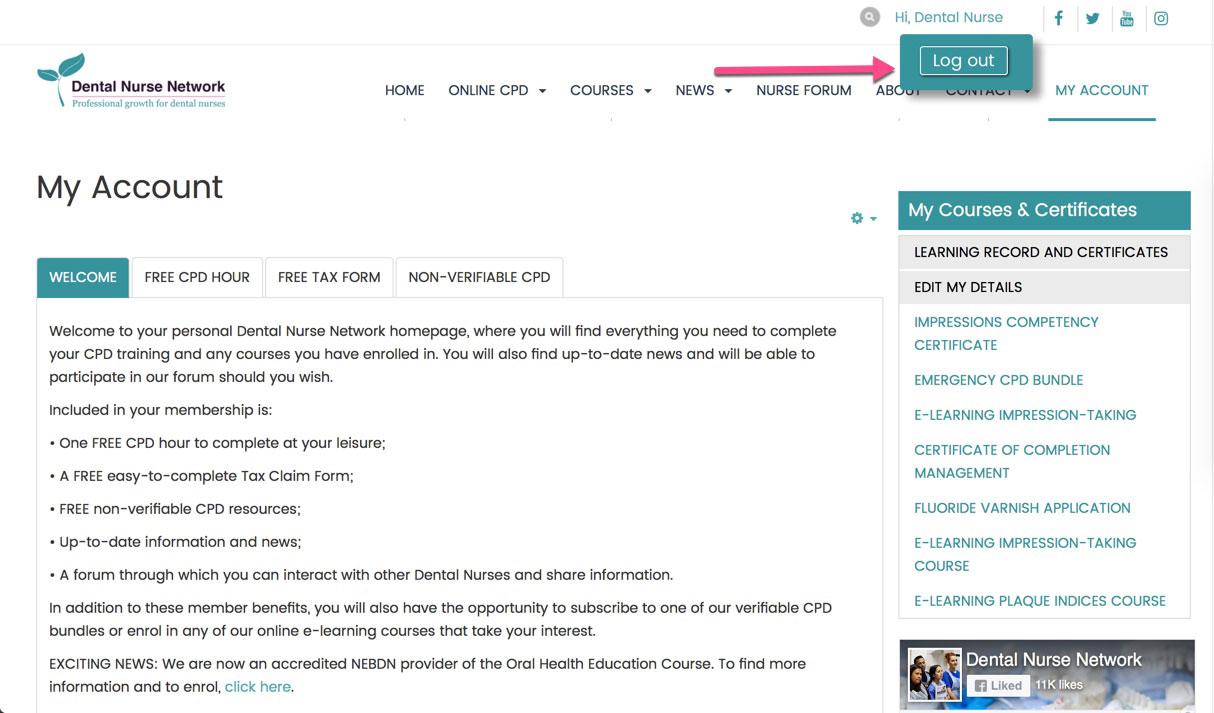Open E-LEARNING PLAQUE INDICES COURSE link
The image size is (1214, 713).
pos(1040,601)
